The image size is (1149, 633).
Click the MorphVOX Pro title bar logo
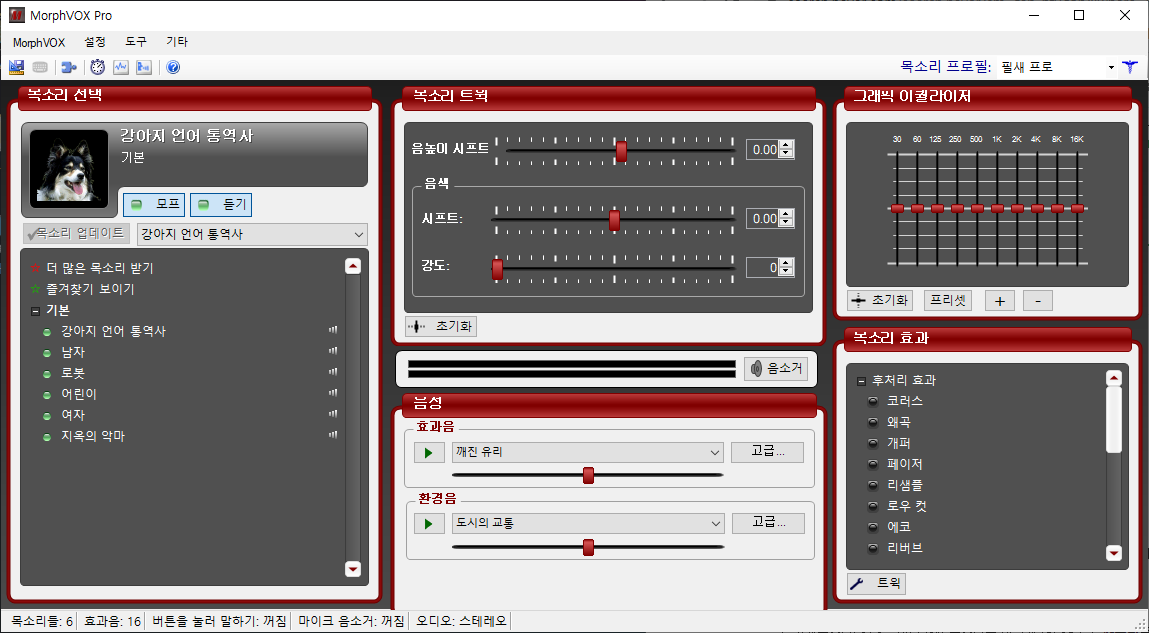click(x=16, y=15)
